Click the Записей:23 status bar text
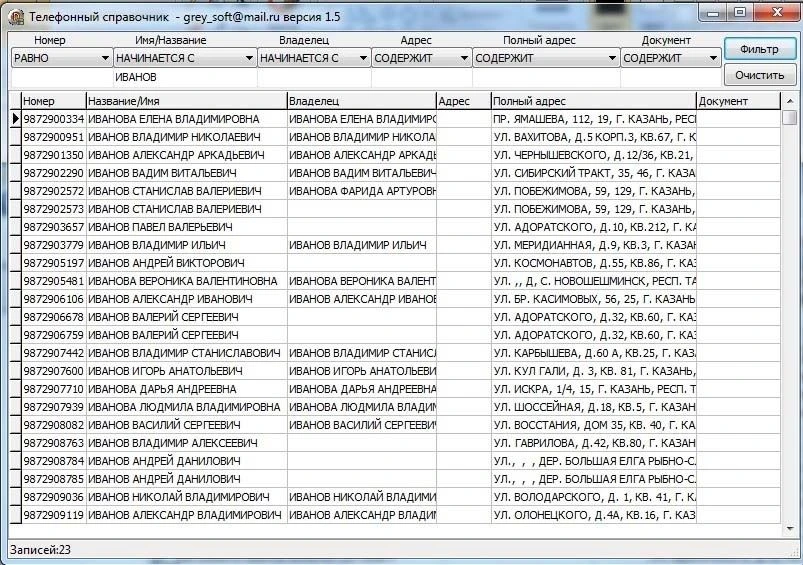This screenshot has height=565, width=803. pos(40,550)
